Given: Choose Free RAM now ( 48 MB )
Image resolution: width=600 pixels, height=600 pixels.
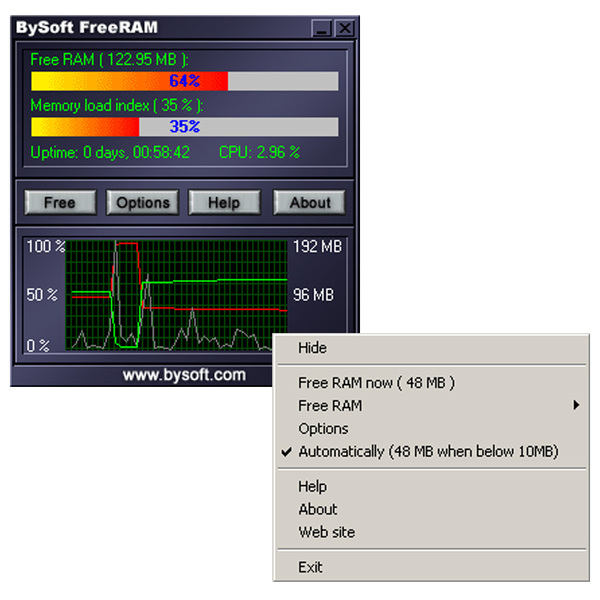Looking at the screenshot, I should 431,383.
